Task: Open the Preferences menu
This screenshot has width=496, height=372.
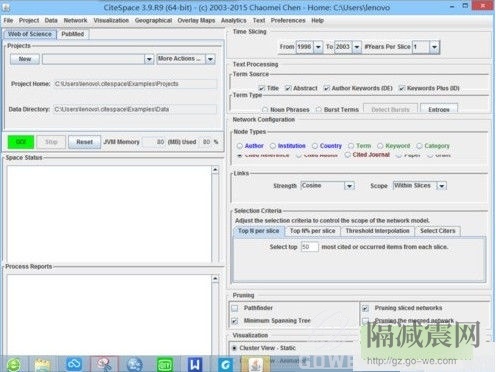Action: (288, 20)
